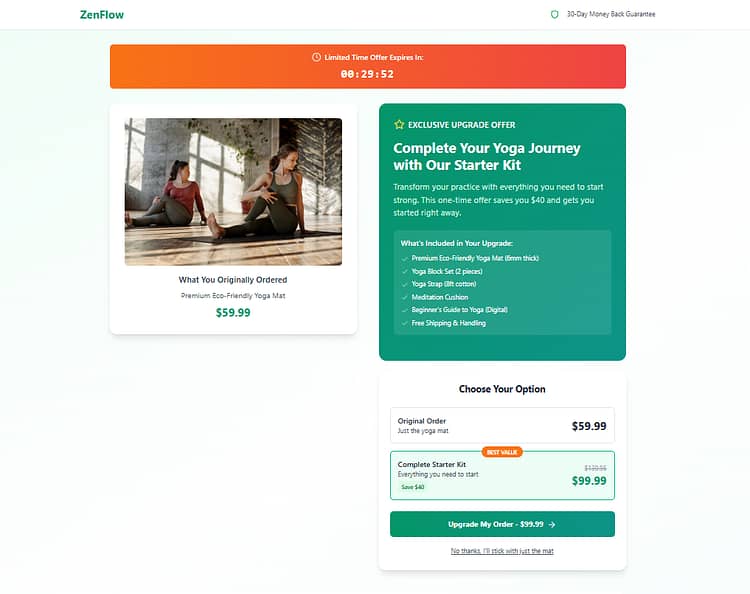This screenshot has width=750, height=594.
Task: Click the Beginner's Guide to Yoga list item
Action: click(459, 310)
